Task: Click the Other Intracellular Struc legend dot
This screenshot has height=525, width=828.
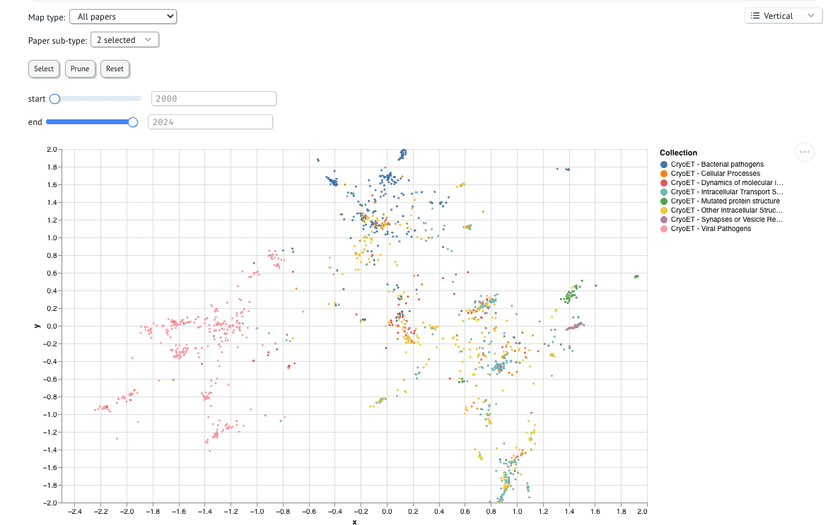Action: [x=664, y=210]
